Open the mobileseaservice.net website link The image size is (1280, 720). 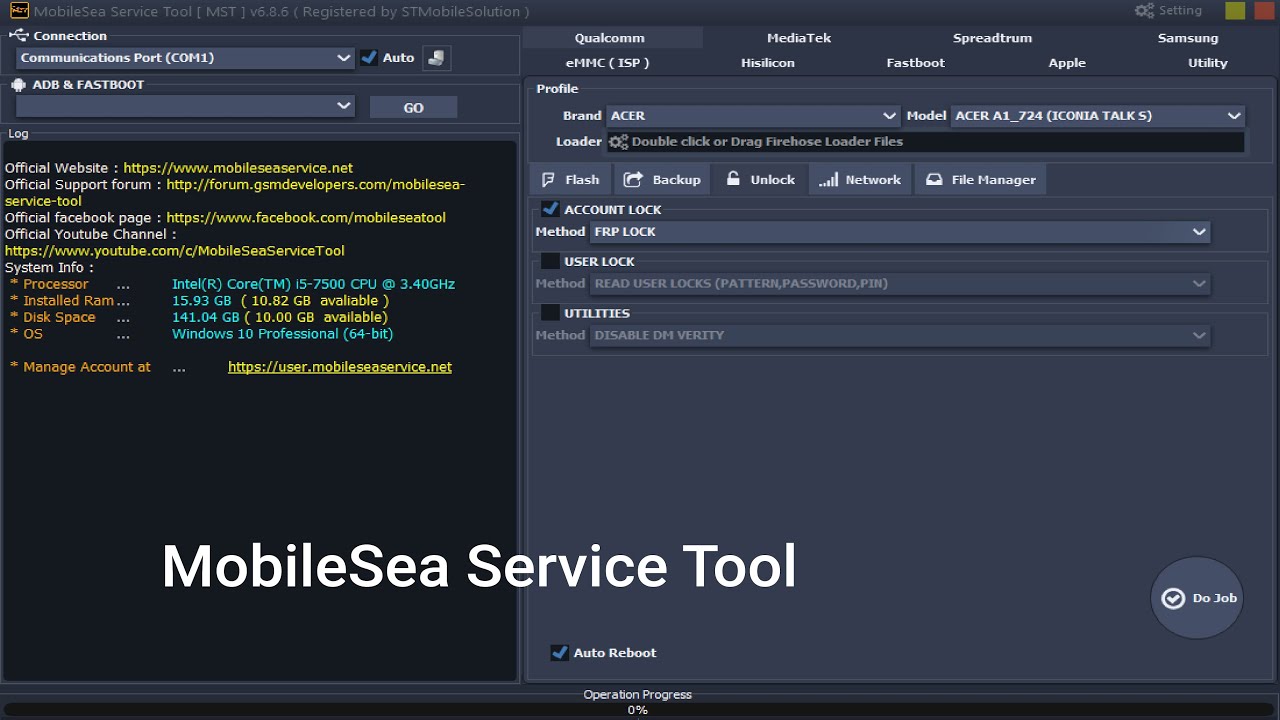tap(238, 168)
